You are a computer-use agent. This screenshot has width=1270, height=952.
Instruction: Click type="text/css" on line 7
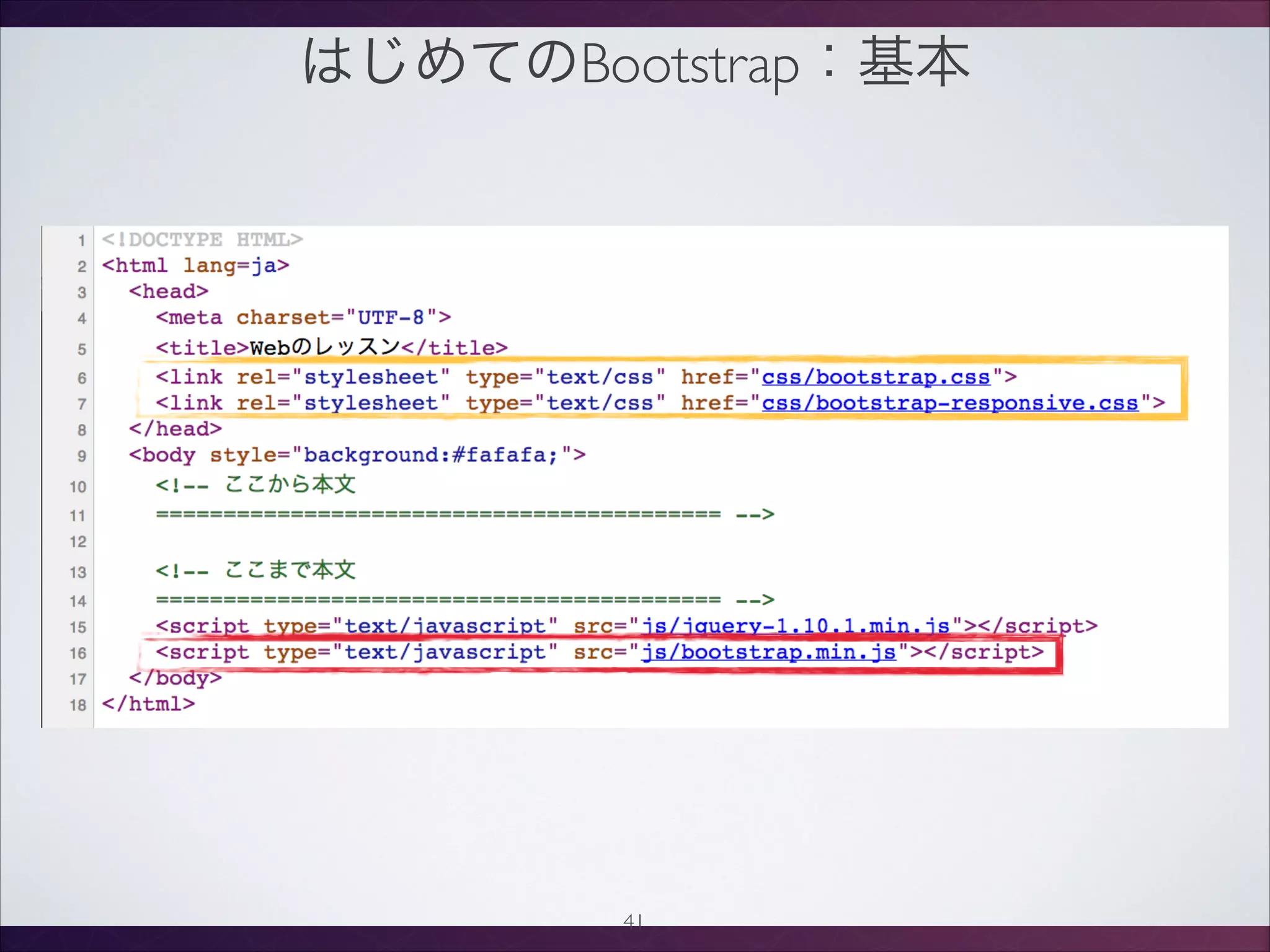coord(566,403)
